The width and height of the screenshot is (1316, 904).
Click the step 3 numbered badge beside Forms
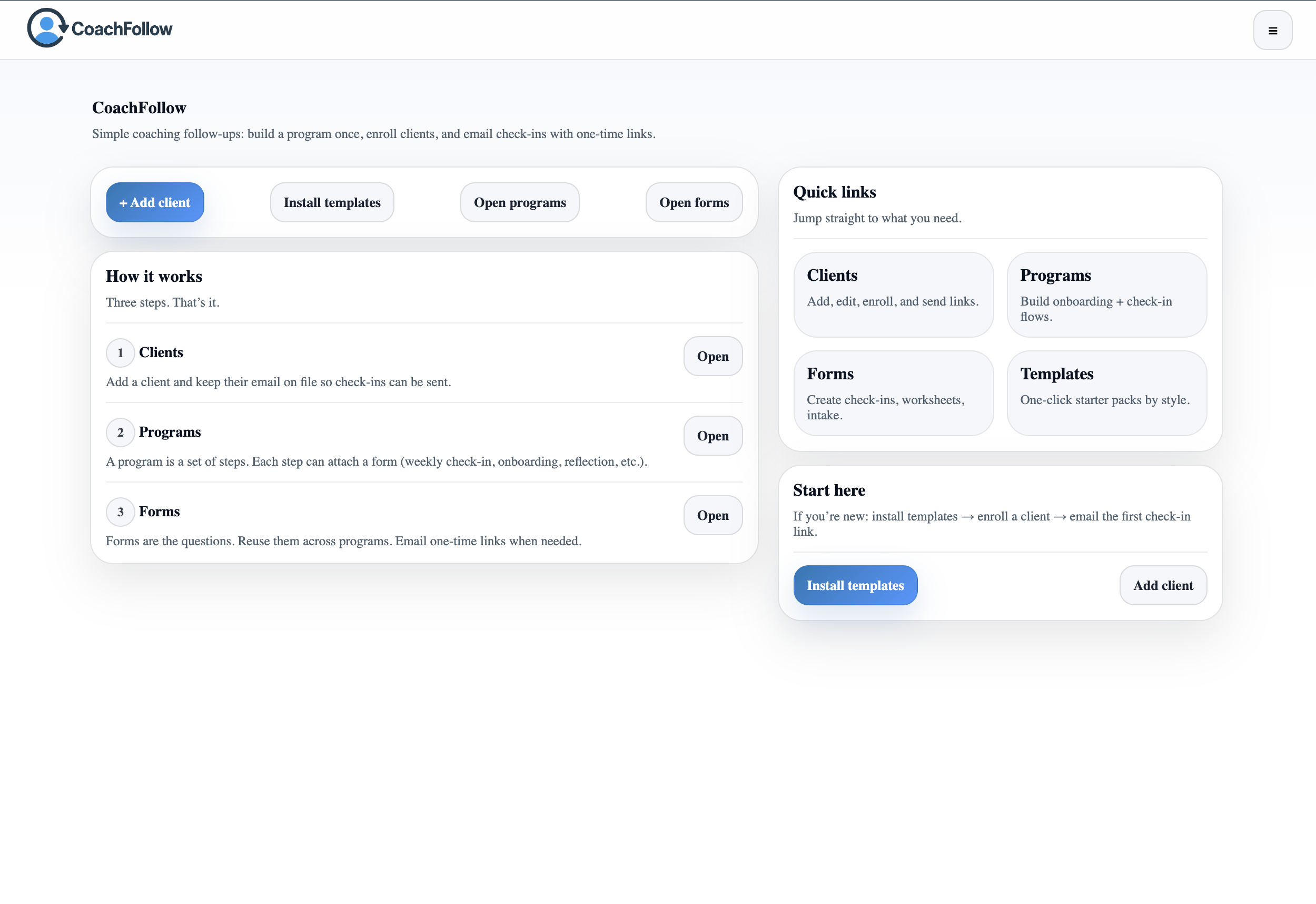click(x=120, y=512)
